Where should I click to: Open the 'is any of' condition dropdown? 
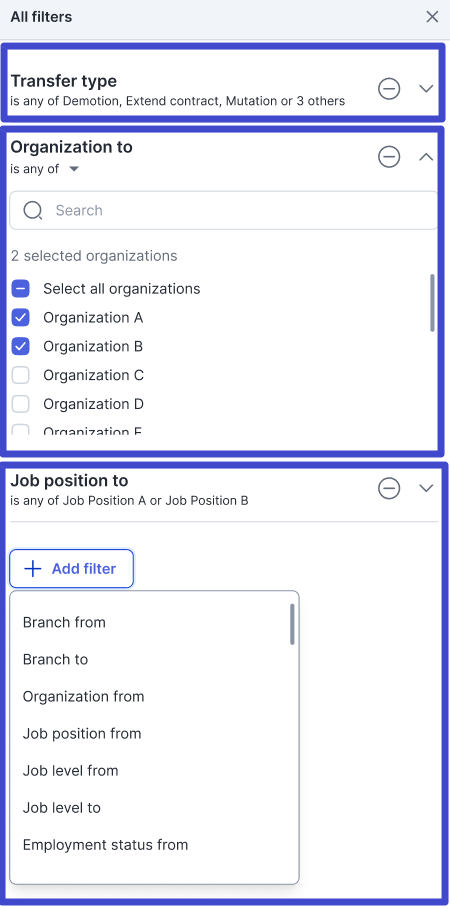(x=45, y=169)
